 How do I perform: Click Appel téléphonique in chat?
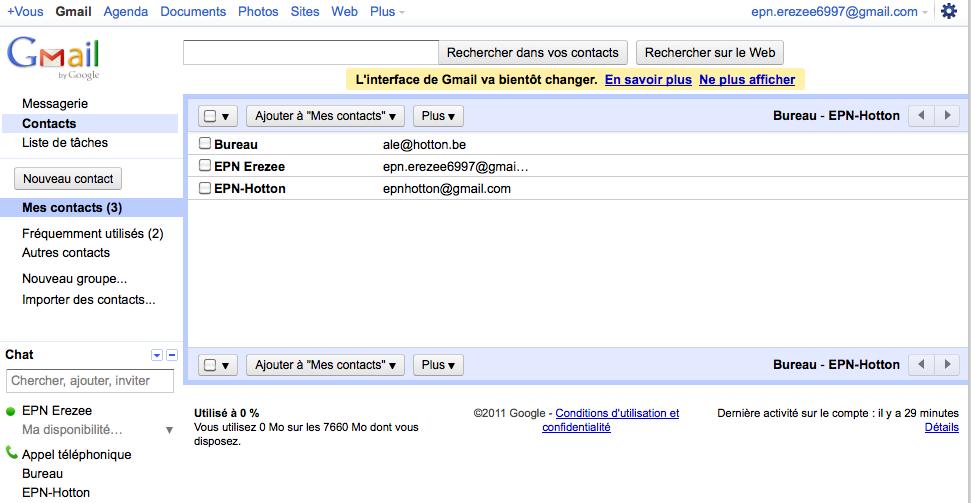[x=77, y=454]
